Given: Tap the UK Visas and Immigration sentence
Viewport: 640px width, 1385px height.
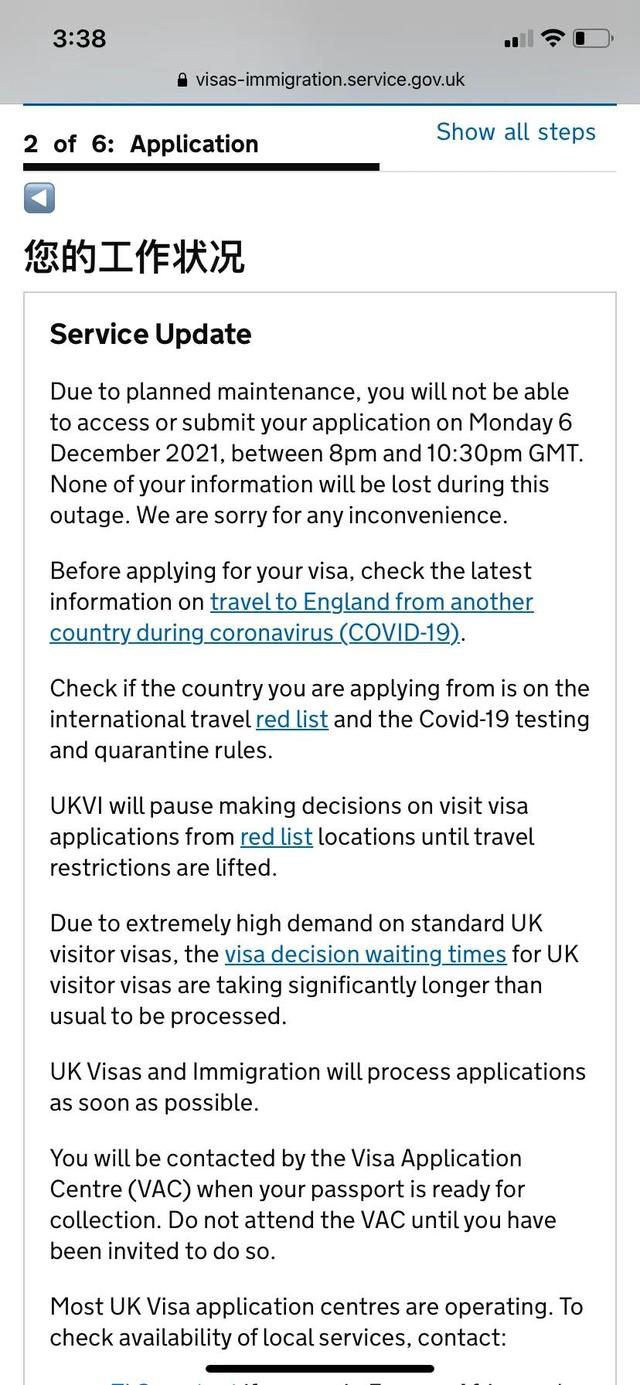Looking at the screenshot, I should [318, 1086].
